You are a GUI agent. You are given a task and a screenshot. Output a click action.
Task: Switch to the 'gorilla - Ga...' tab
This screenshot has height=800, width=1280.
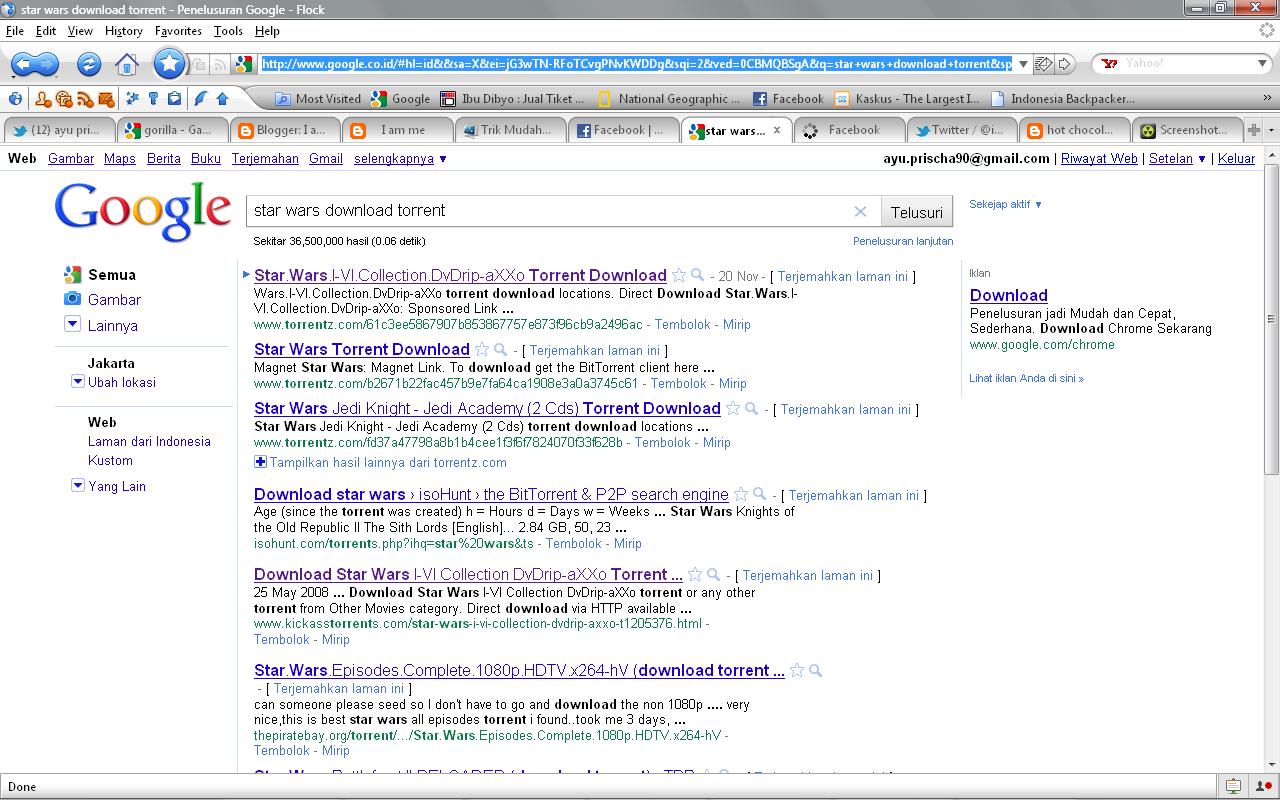pyautogui.click(x=171, y=130)
